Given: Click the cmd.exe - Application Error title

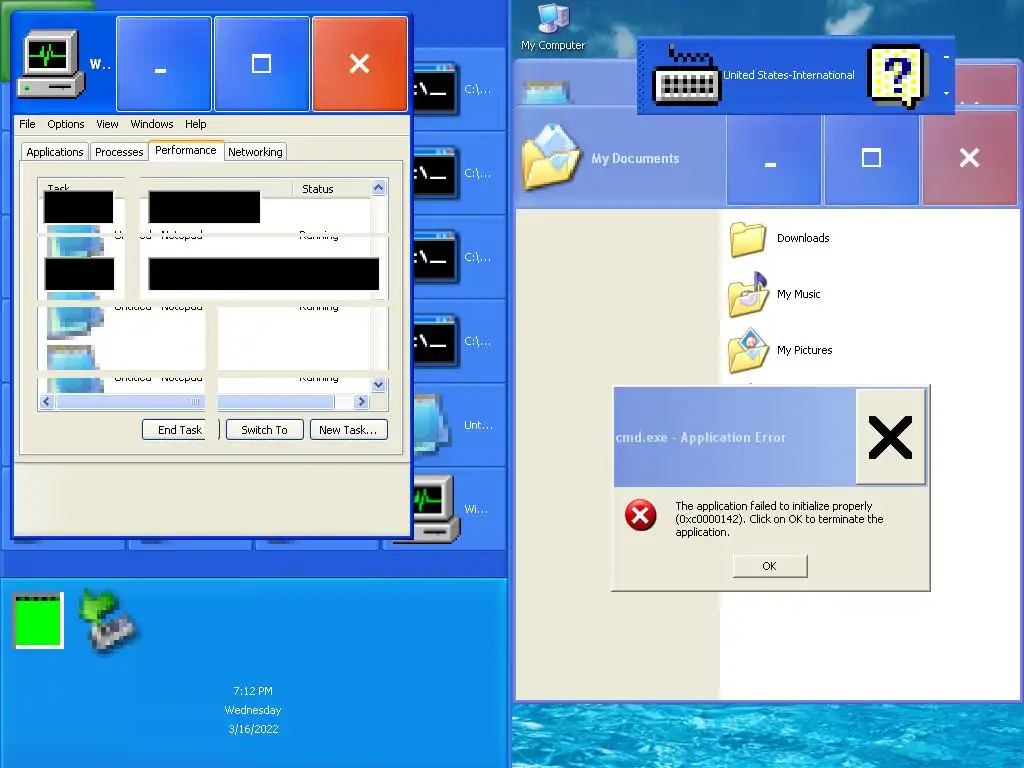Looking at the screenshot, I should pos(701,438).
